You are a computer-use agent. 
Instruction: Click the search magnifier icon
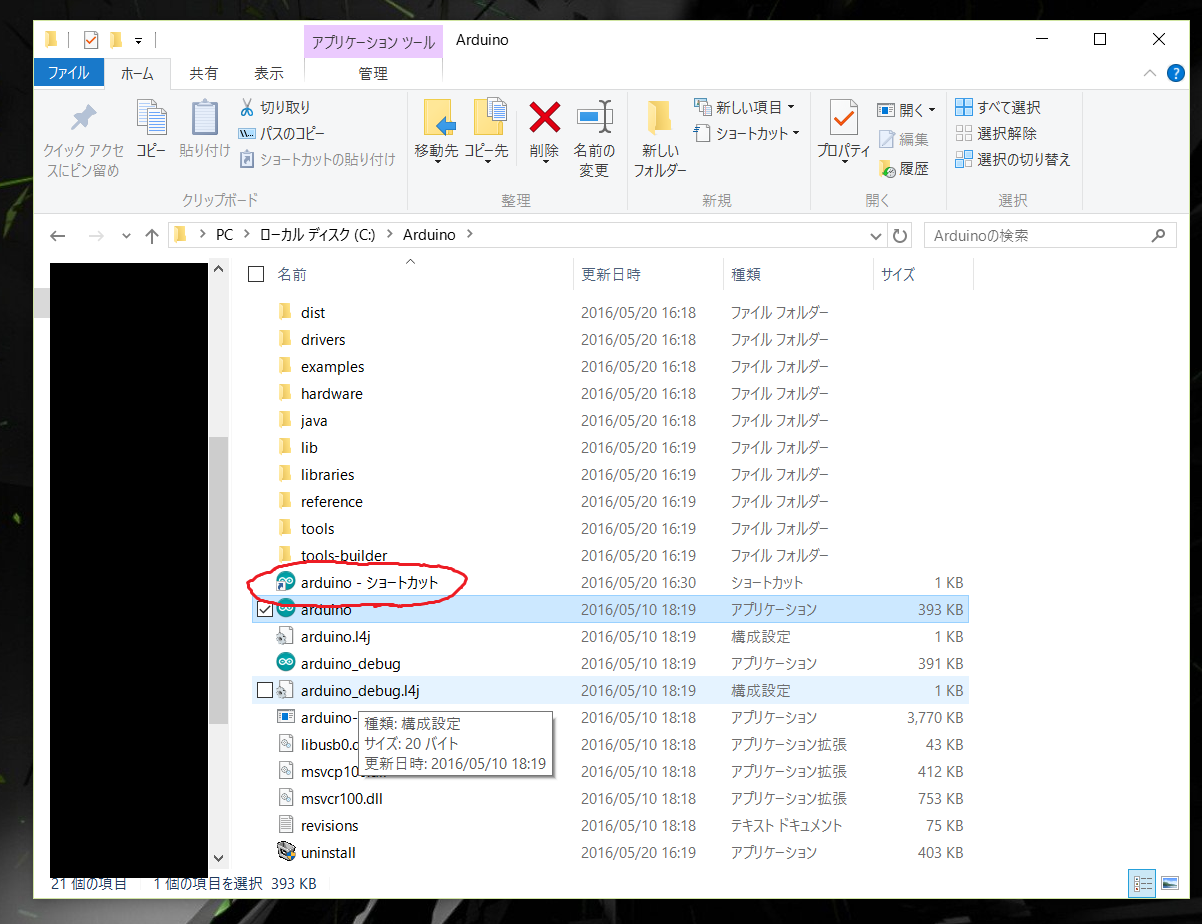[x=1158, y=236]
